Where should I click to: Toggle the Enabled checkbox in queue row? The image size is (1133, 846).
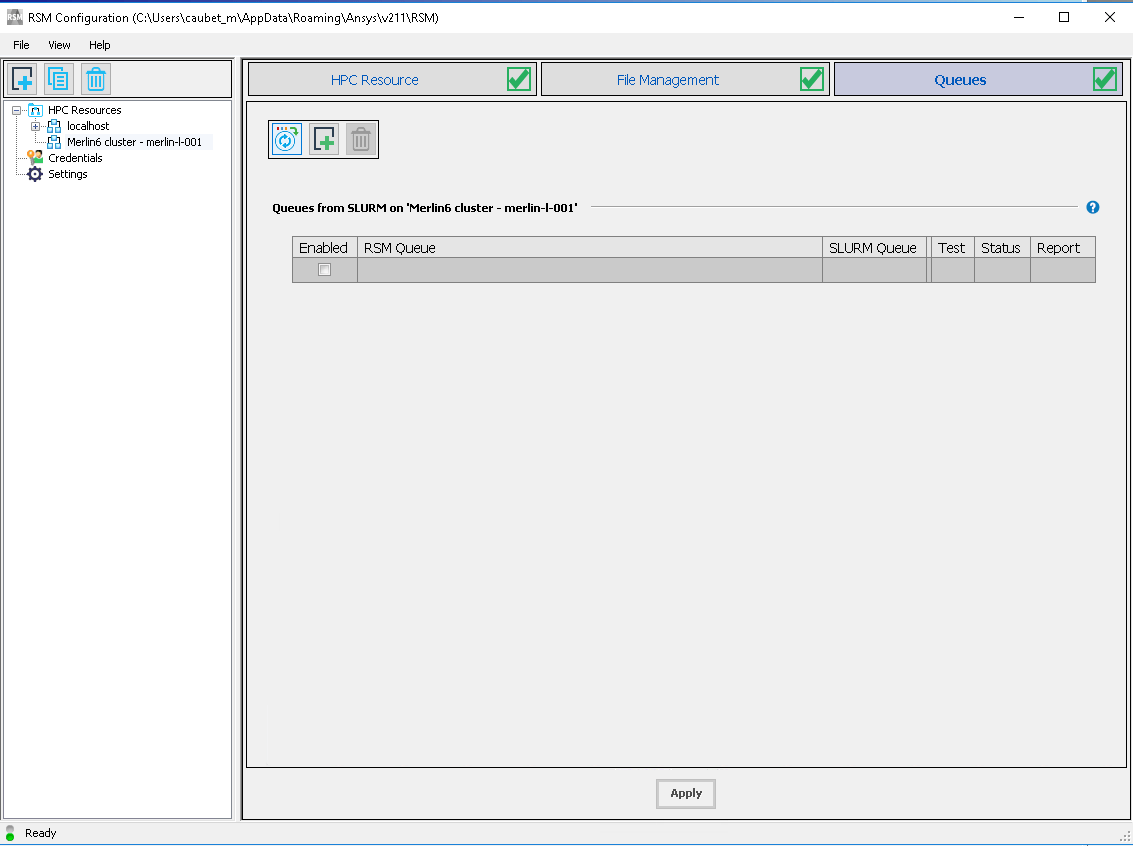(324, 270)
